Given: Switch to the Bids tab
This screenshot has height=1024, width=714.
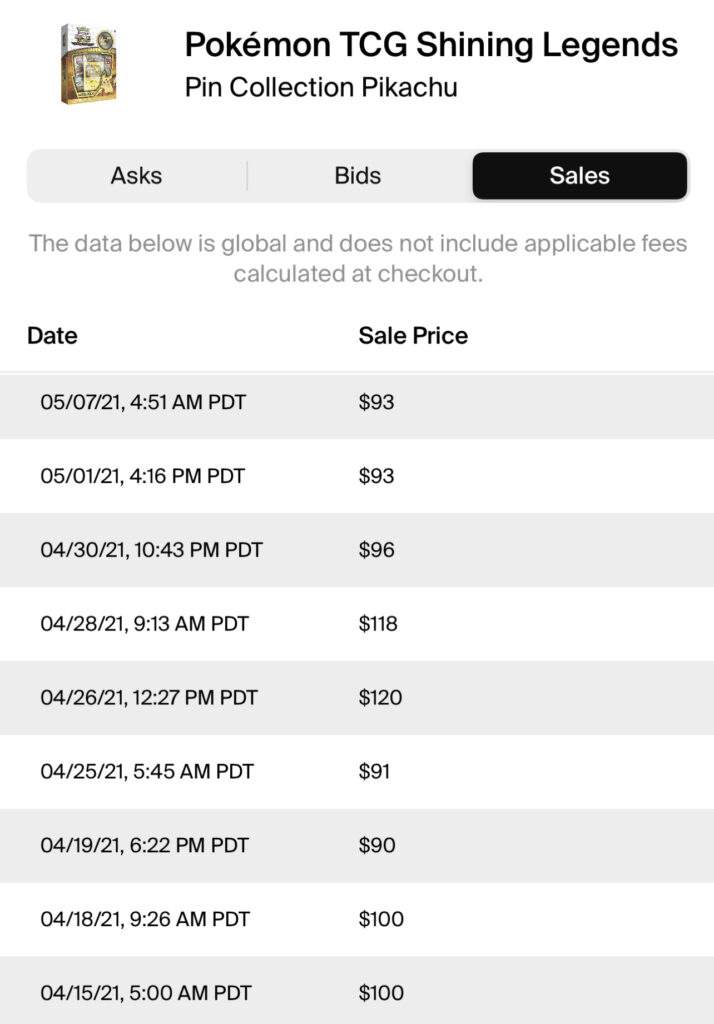Looking at the screenshot, I should [x=358, y=176].
